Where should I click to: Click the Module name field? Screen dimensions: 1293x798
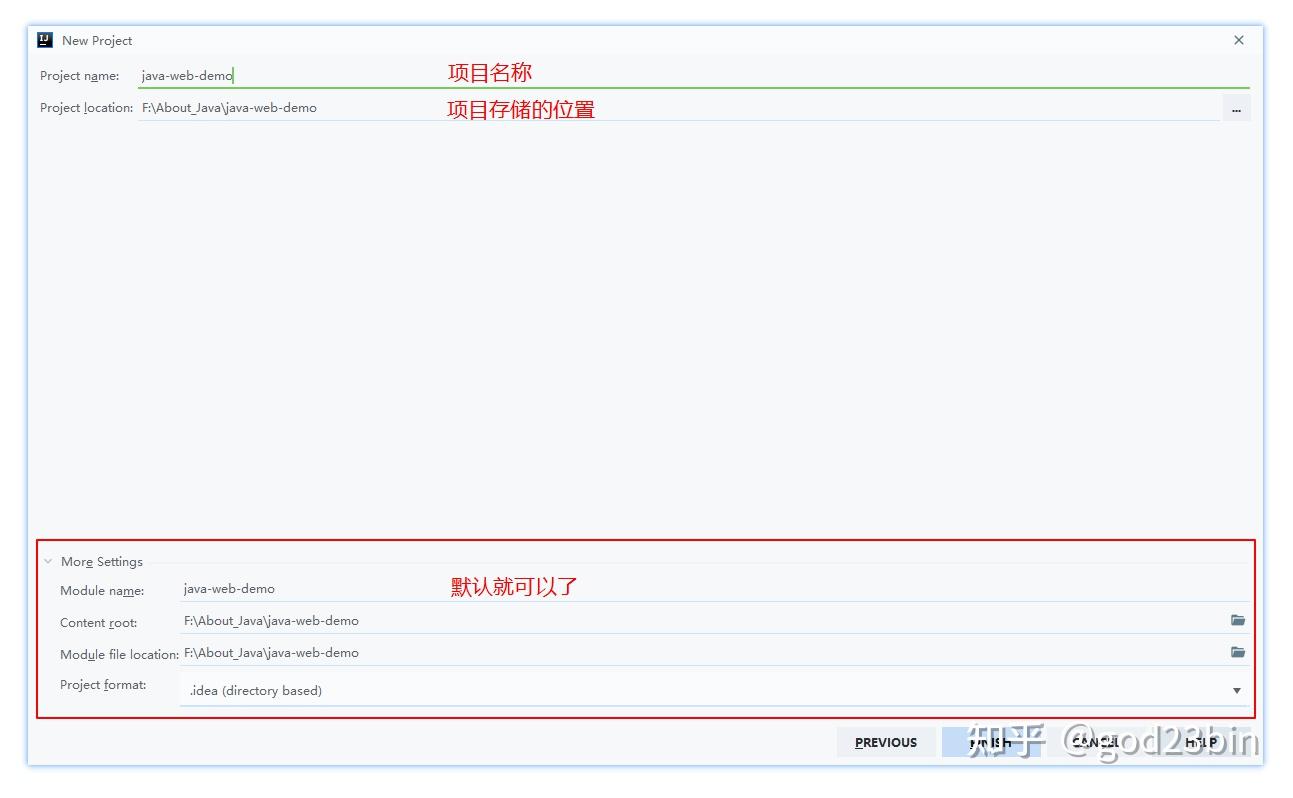300,589
